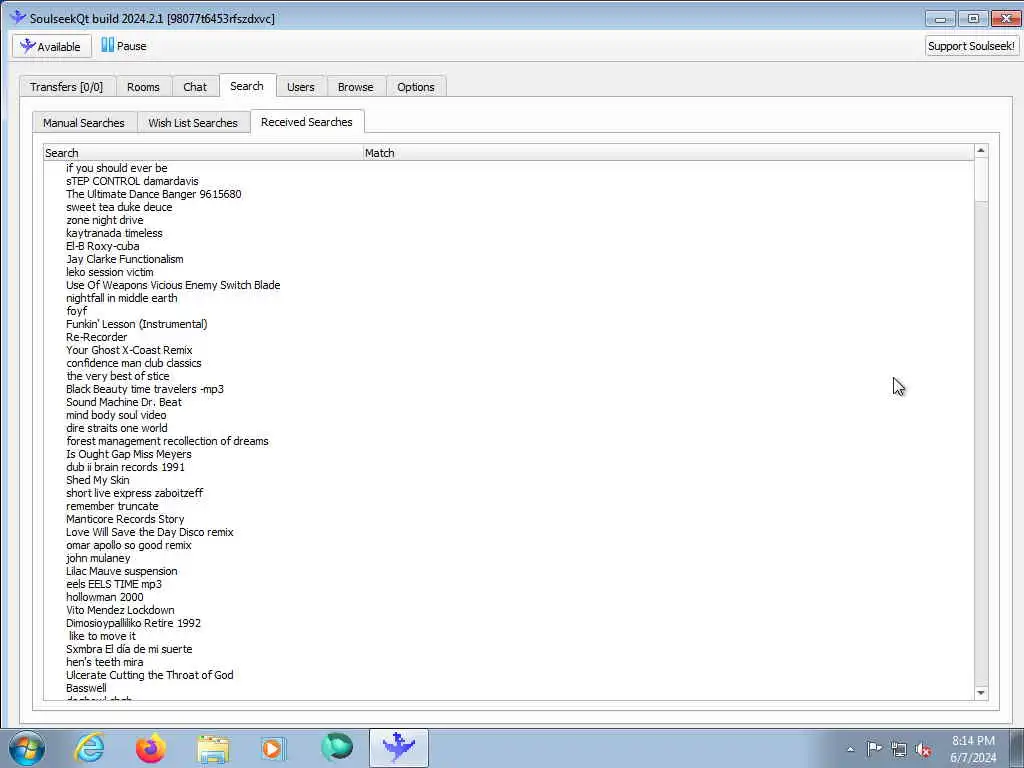Open the Windows Start menu orb
The height and width of the screenshot is (768, 1024).
(27, 748)
